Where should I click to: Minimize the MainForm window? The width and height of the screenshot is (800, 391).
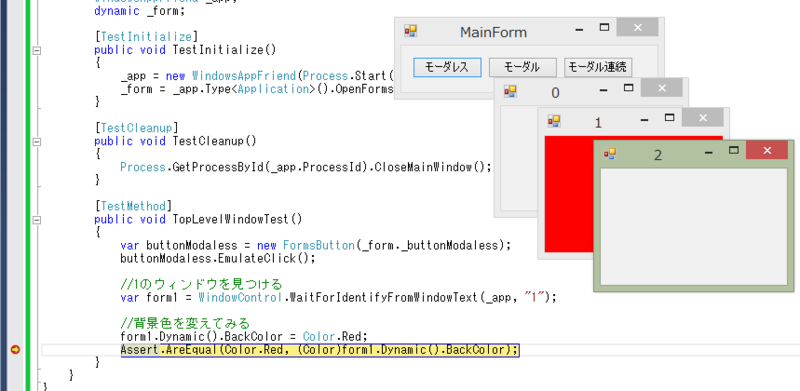pos(579,30)
